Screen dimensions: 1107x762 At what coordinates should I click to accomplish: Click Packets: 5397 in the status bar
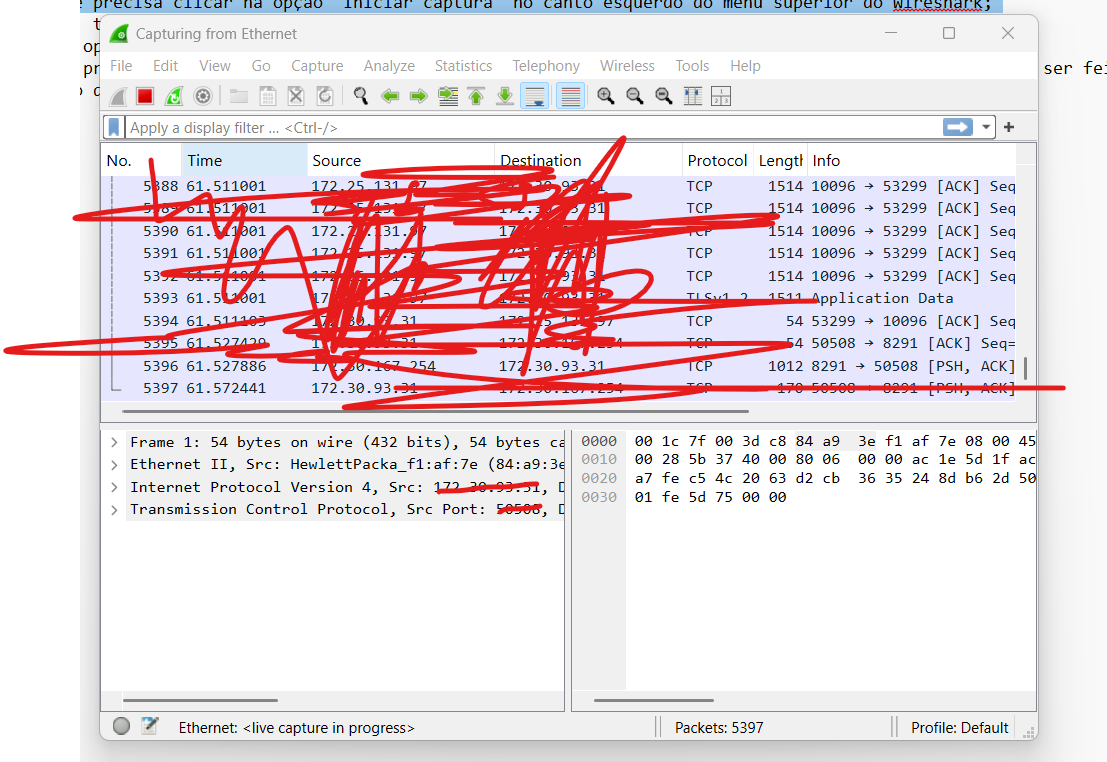click(x=719, y=727)
